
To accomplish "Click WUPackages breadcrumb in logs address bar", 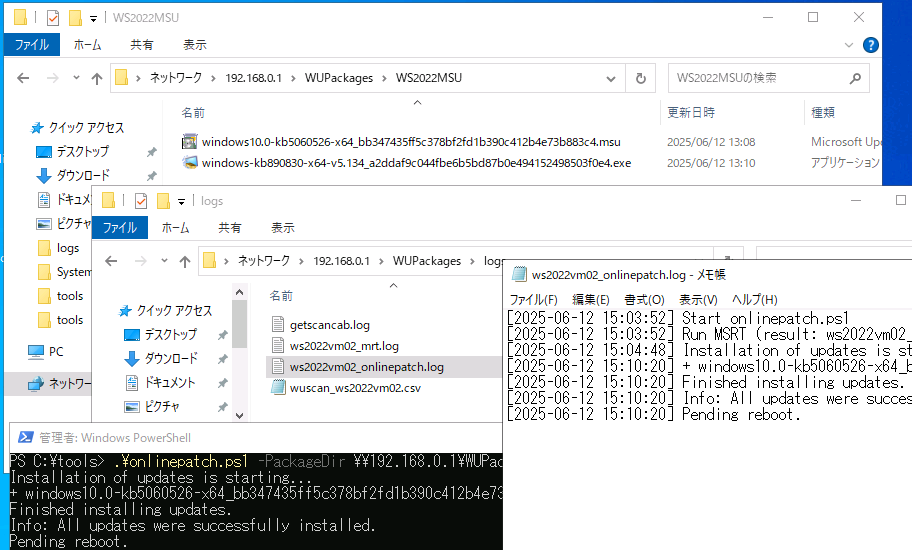I will 426,261.
